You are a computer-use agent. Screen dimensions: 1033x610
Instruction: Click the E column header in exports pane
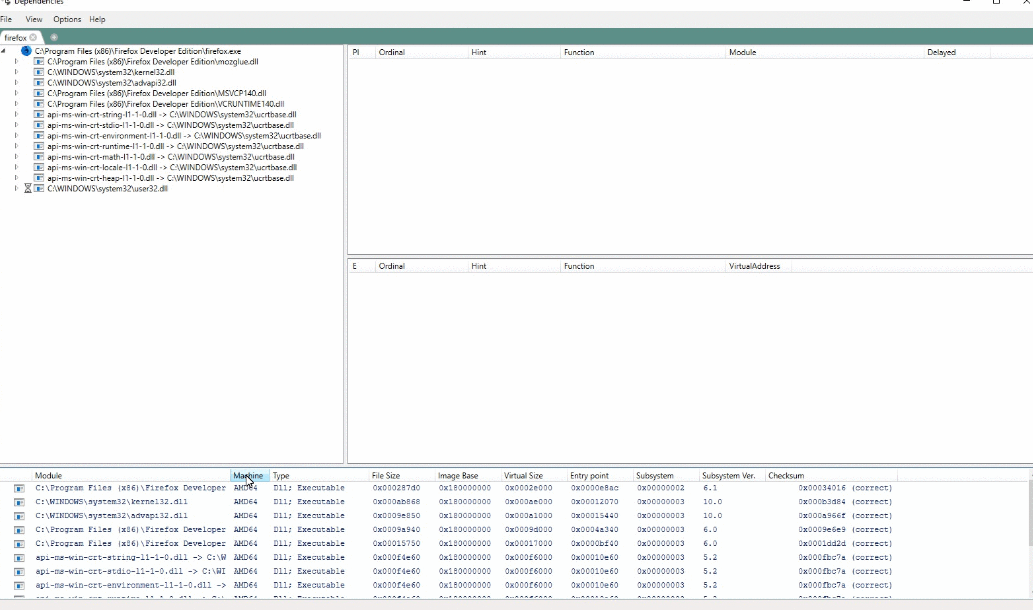click(361, 266)
